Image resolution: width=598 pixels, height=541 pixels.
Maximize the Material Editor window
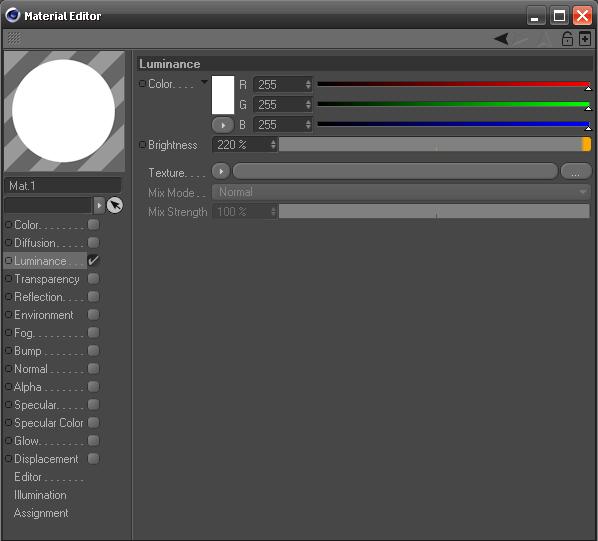pos(559,16)
